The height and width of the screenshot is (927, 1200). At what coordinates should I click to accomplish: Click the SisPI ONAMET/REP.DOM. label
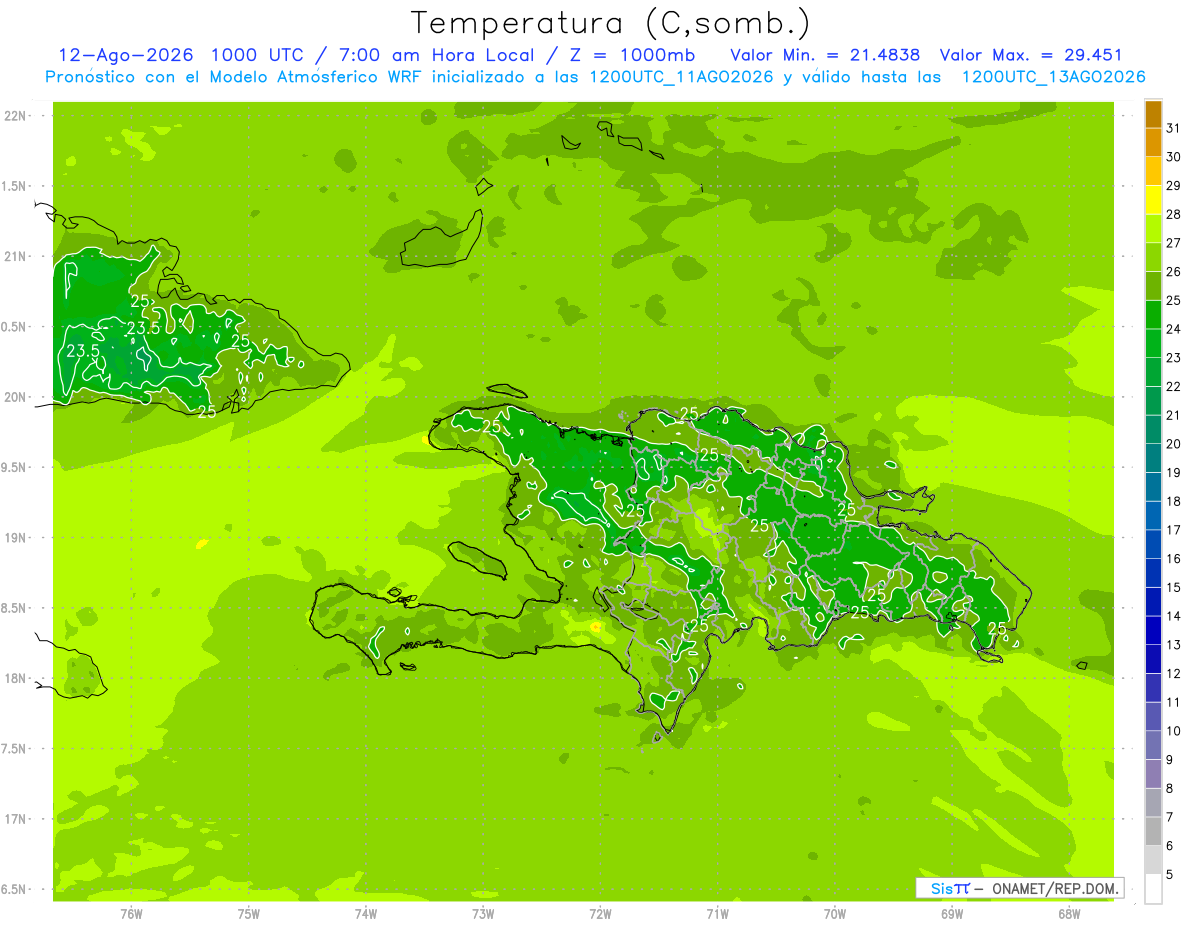1024,888
